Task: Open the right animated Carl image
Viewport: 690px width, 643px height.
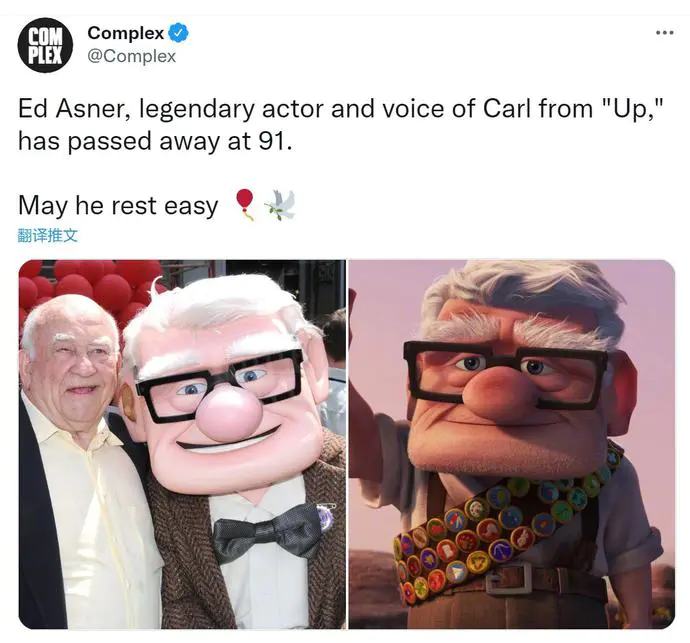Action: (x=512, y=444)
